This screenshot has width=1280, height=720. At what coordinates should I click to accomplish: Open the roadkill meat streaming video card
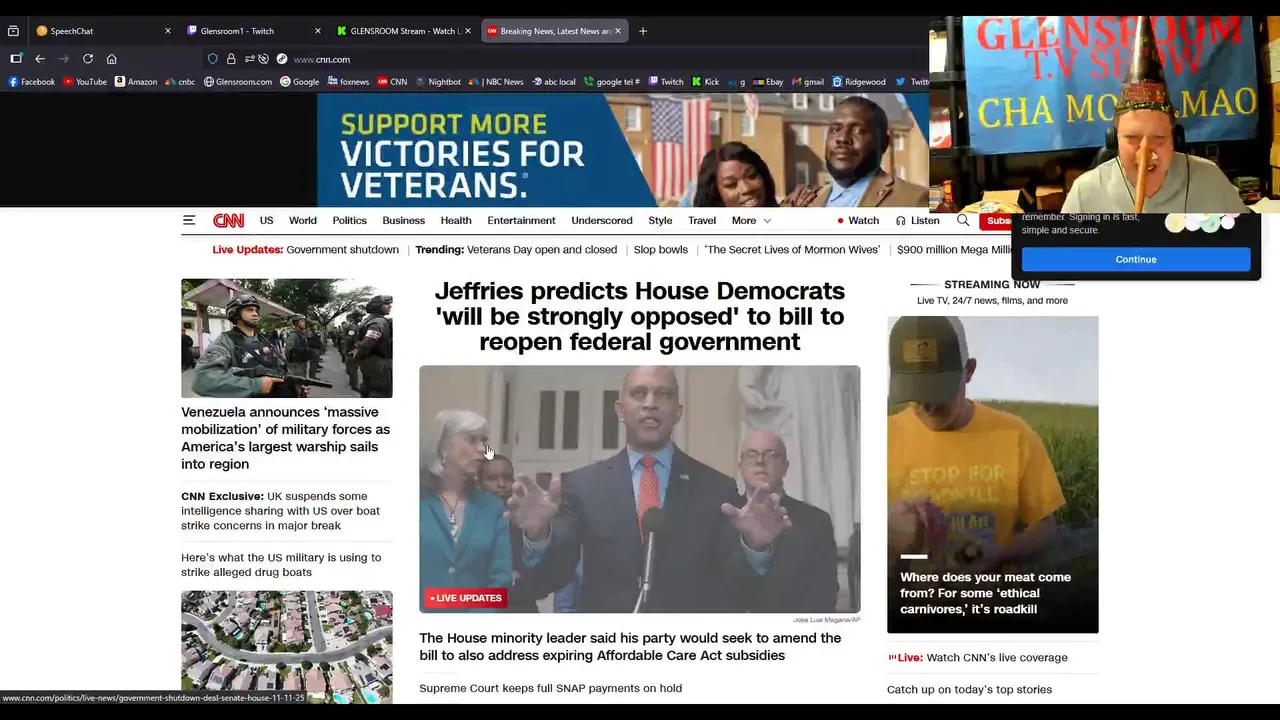[993, 475]
